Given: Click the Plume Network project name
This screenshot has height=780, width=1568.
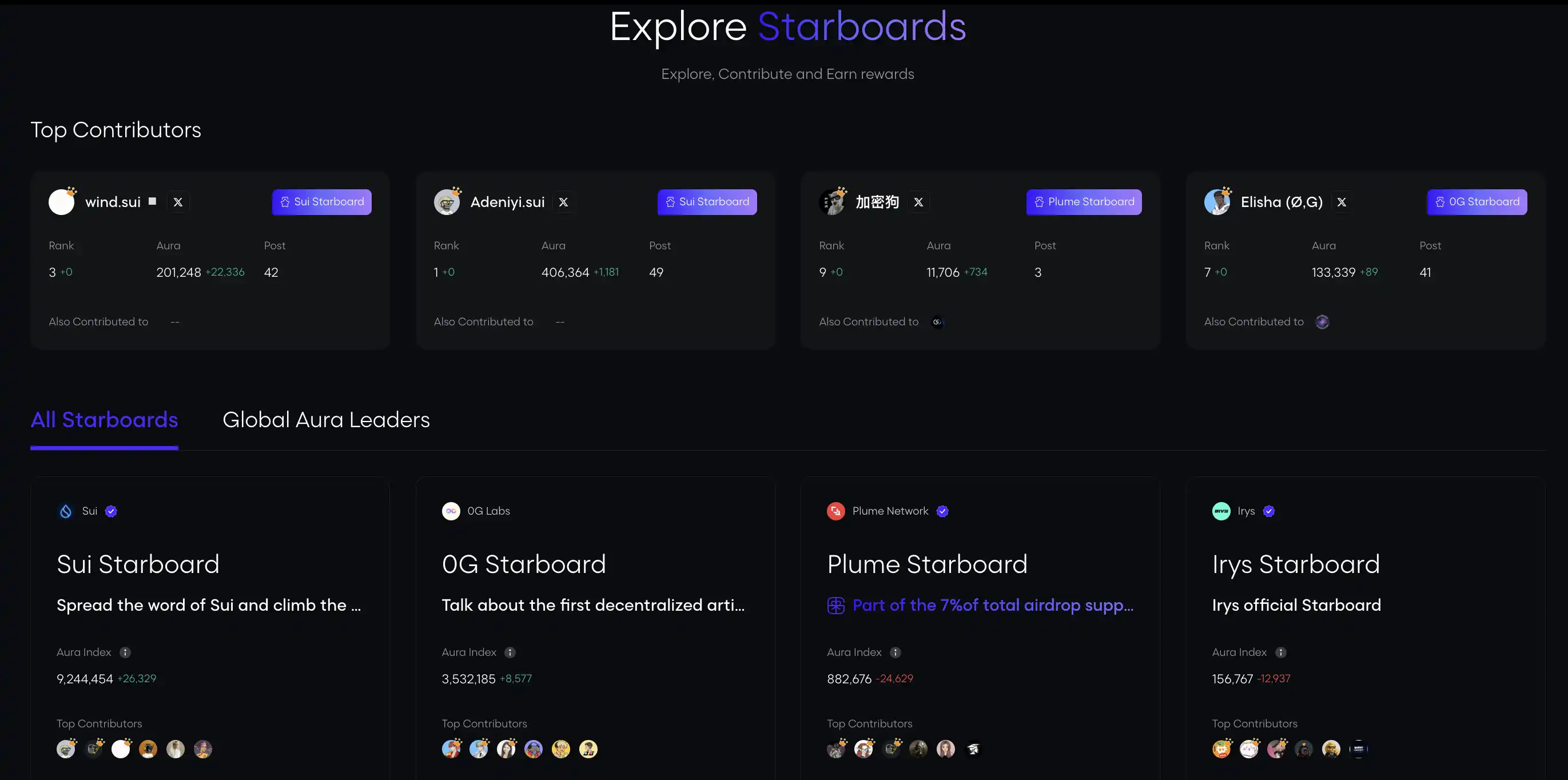Looking at the screenshot, I should [x=890, y=511].
